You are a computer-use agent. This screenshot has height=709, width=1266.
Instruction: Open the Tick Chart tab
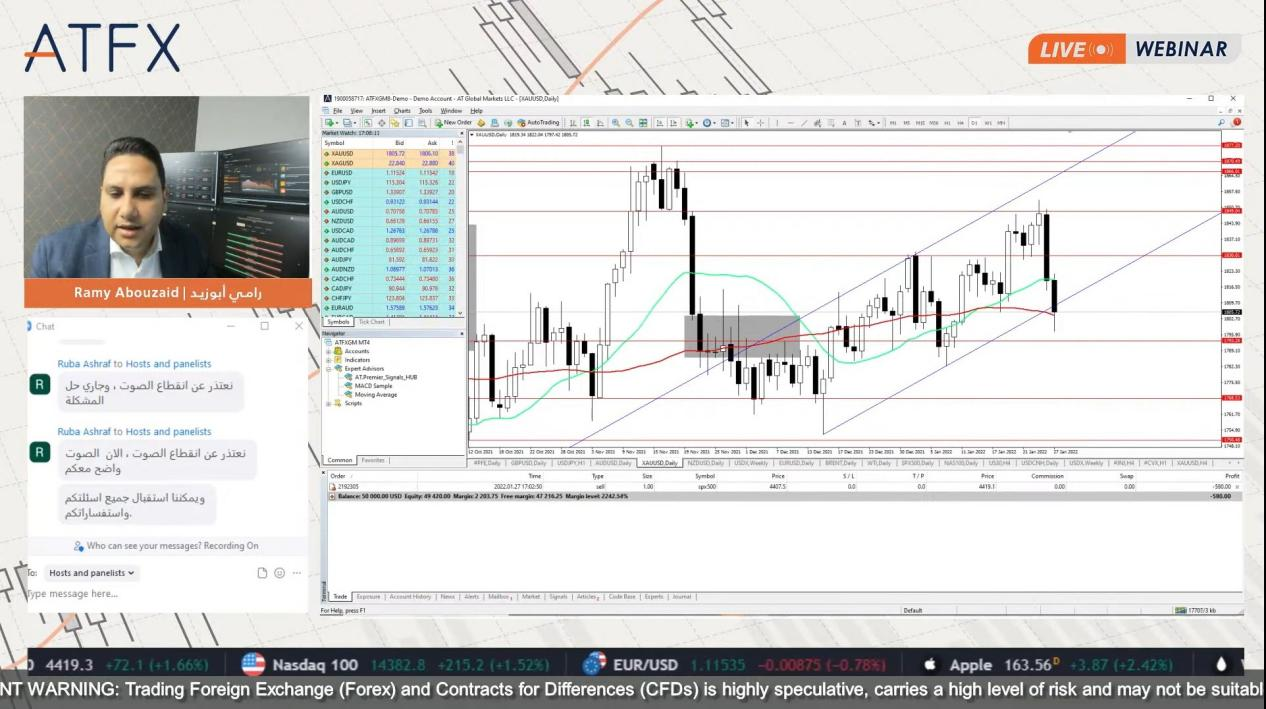tap(372, 322)
